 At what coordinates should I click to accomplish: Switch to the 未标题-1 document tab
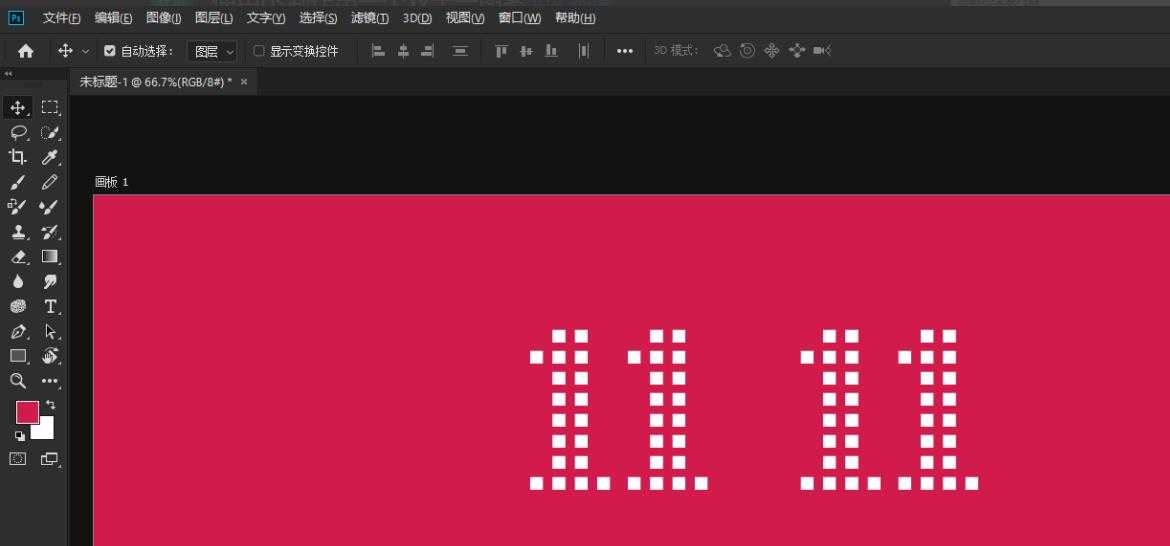155,81
